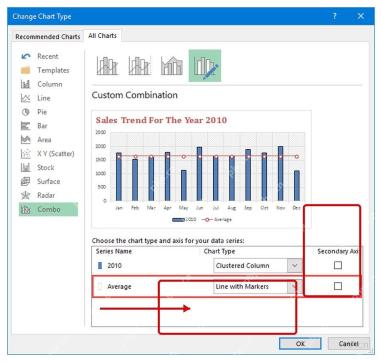
Task: Toggle Secondary Axis checkbox for 2010 series
Action: pyautogui.click(x=338, y=265)
